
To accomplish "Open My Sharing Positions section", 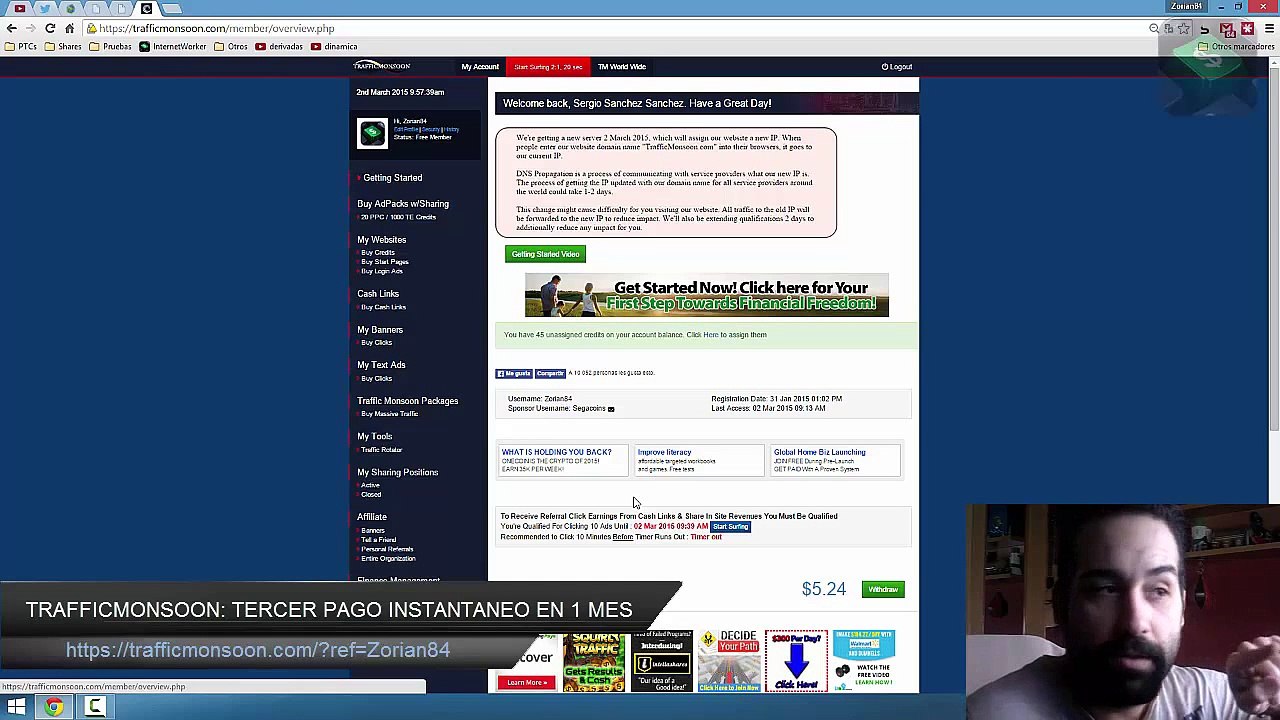I will pyautogui.click(x=398, y=472).
